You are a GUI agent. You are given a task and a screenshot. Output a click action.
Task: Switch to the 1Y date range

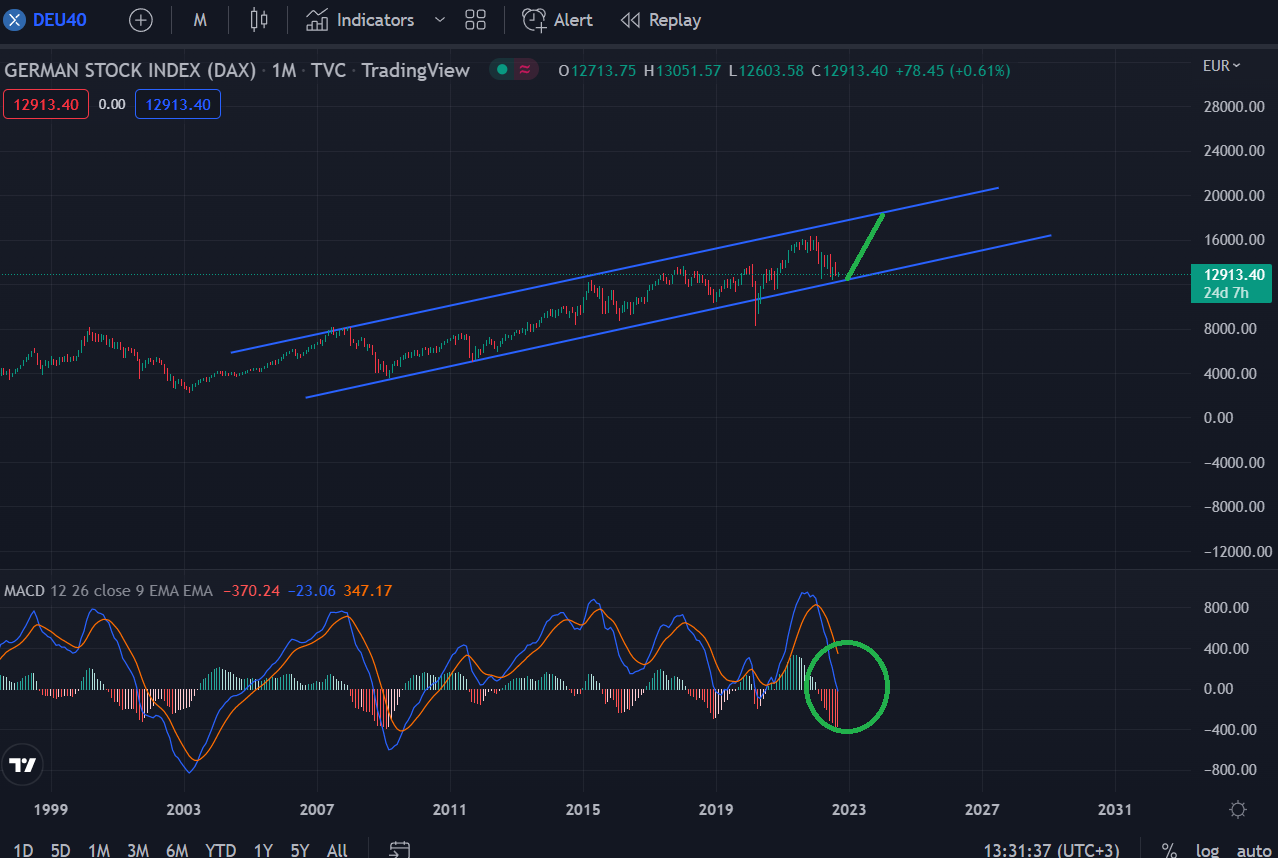[x=263, y=850]
